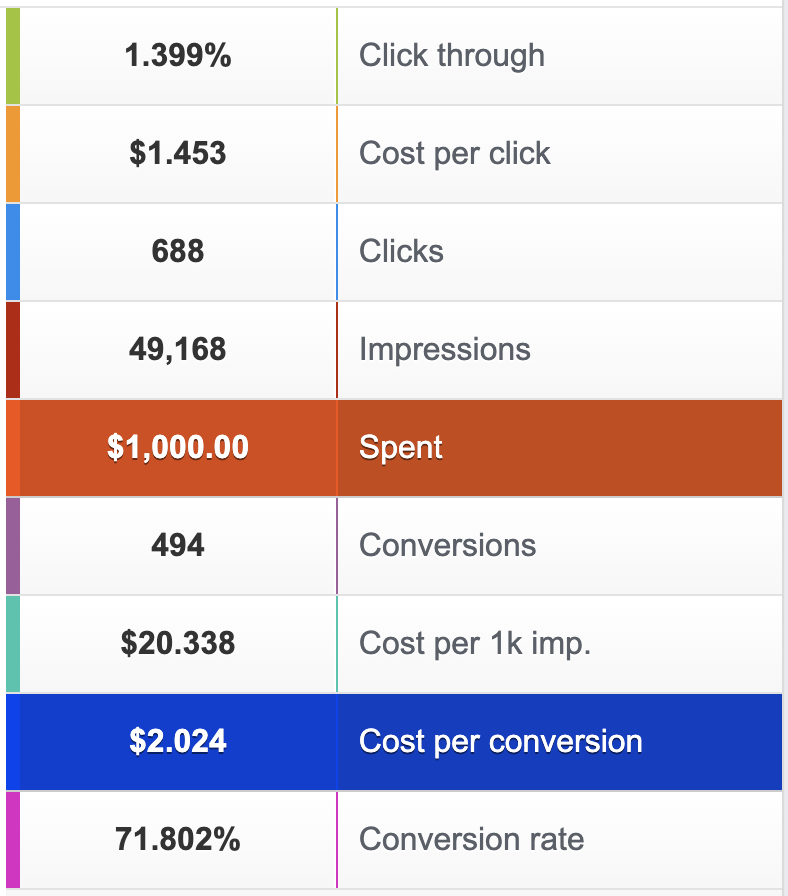Viewport: 788px width, 896px height.
Task: Click the dark red Impressions color swatch
Action: (13, 350)
